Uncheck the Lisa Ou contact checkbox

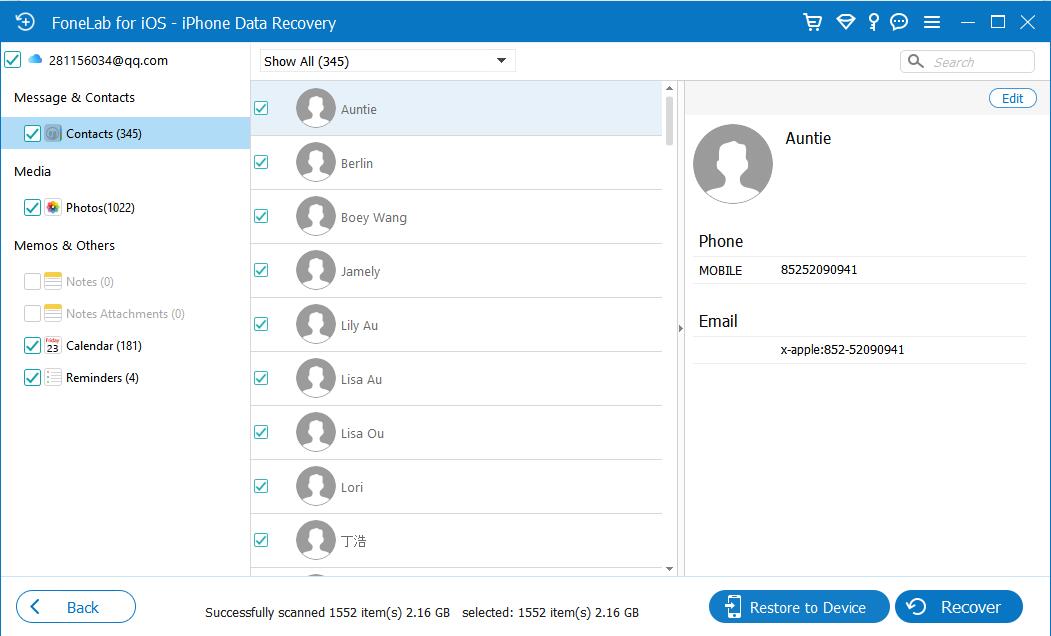tap(261, 432)
